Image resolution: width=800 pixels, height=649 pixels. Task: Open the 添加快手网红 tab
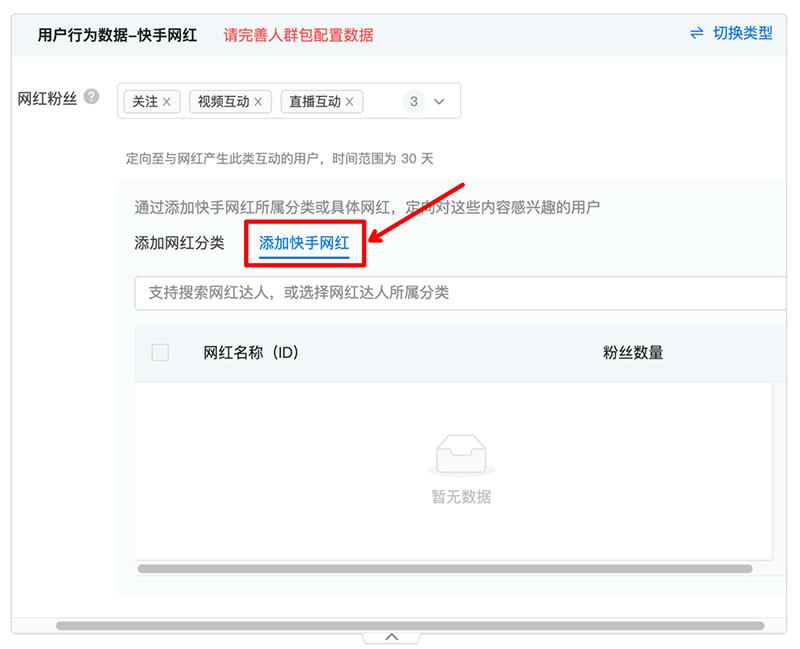[304, 242]
